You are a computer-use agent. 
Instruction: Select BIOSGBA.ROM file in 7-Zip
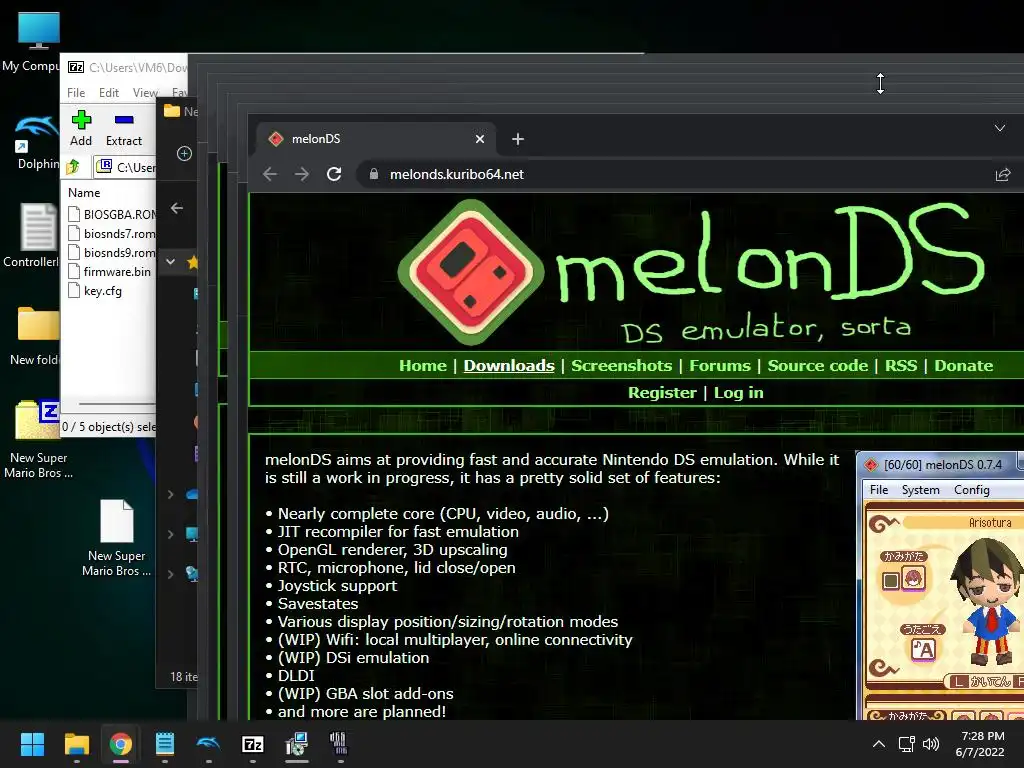tap(112, 214)
